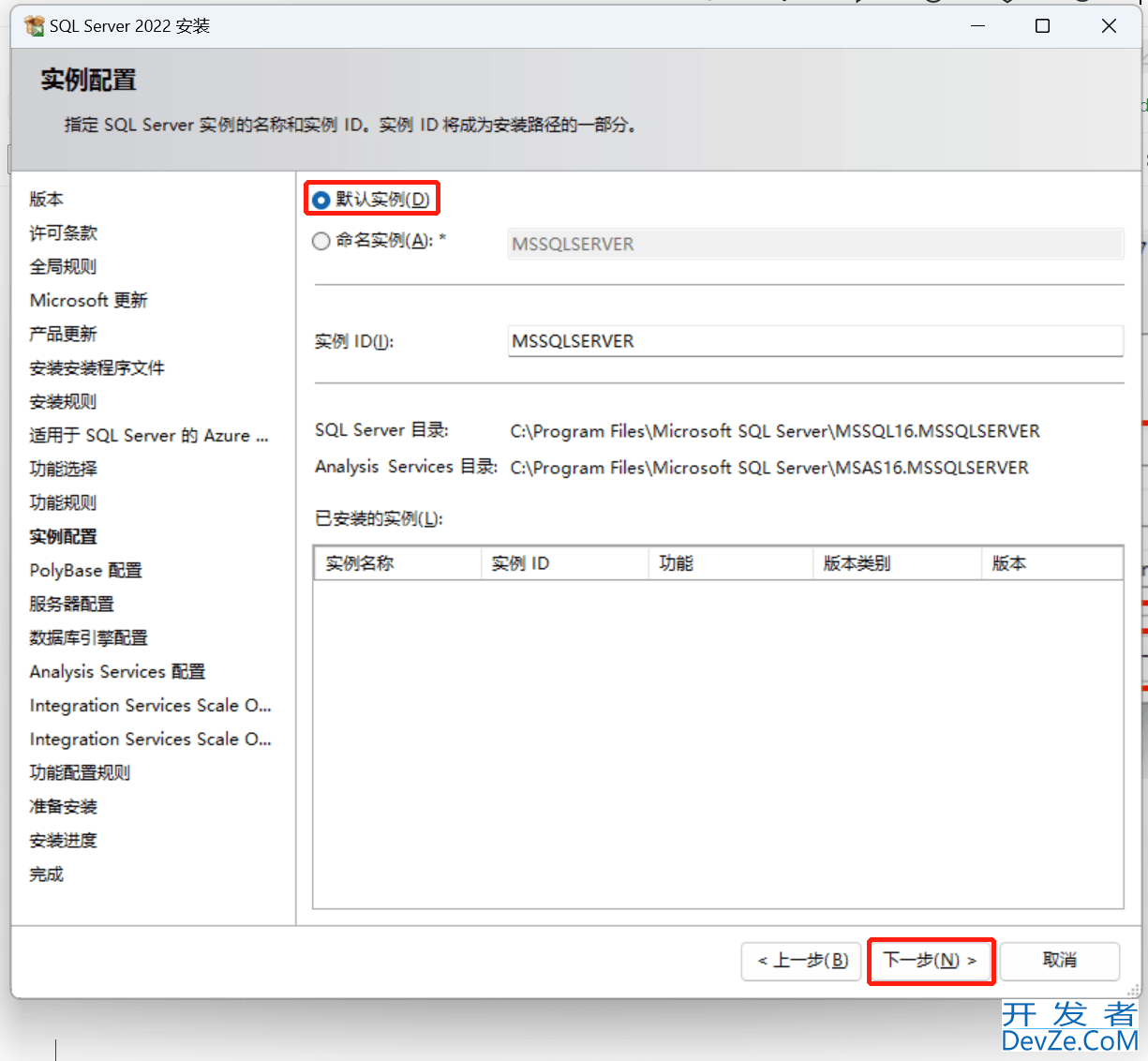This screenshot has width=1148, height=1061.
Task: Select the 全局规则 step
Action: [x=63, y=266]
